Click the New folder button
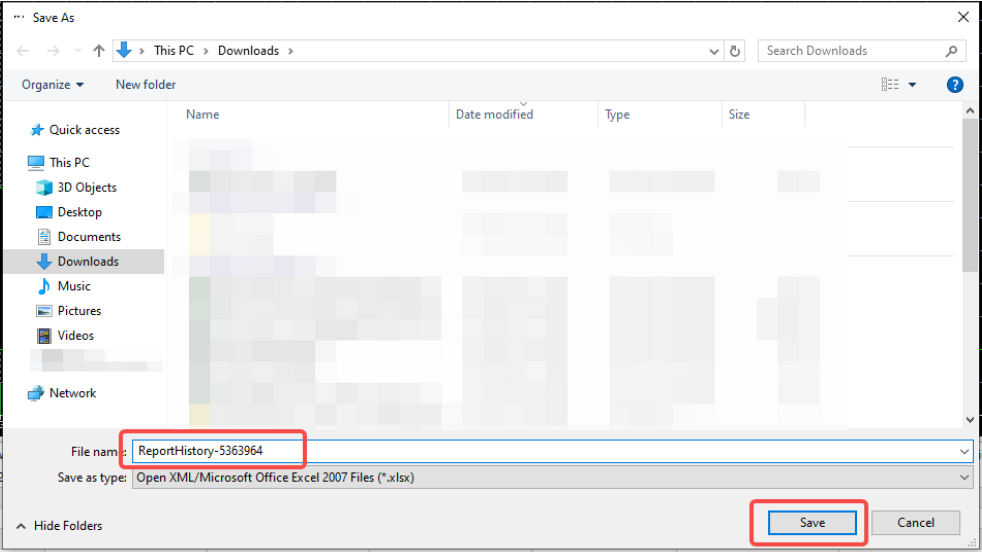 [x=145, y=85]
